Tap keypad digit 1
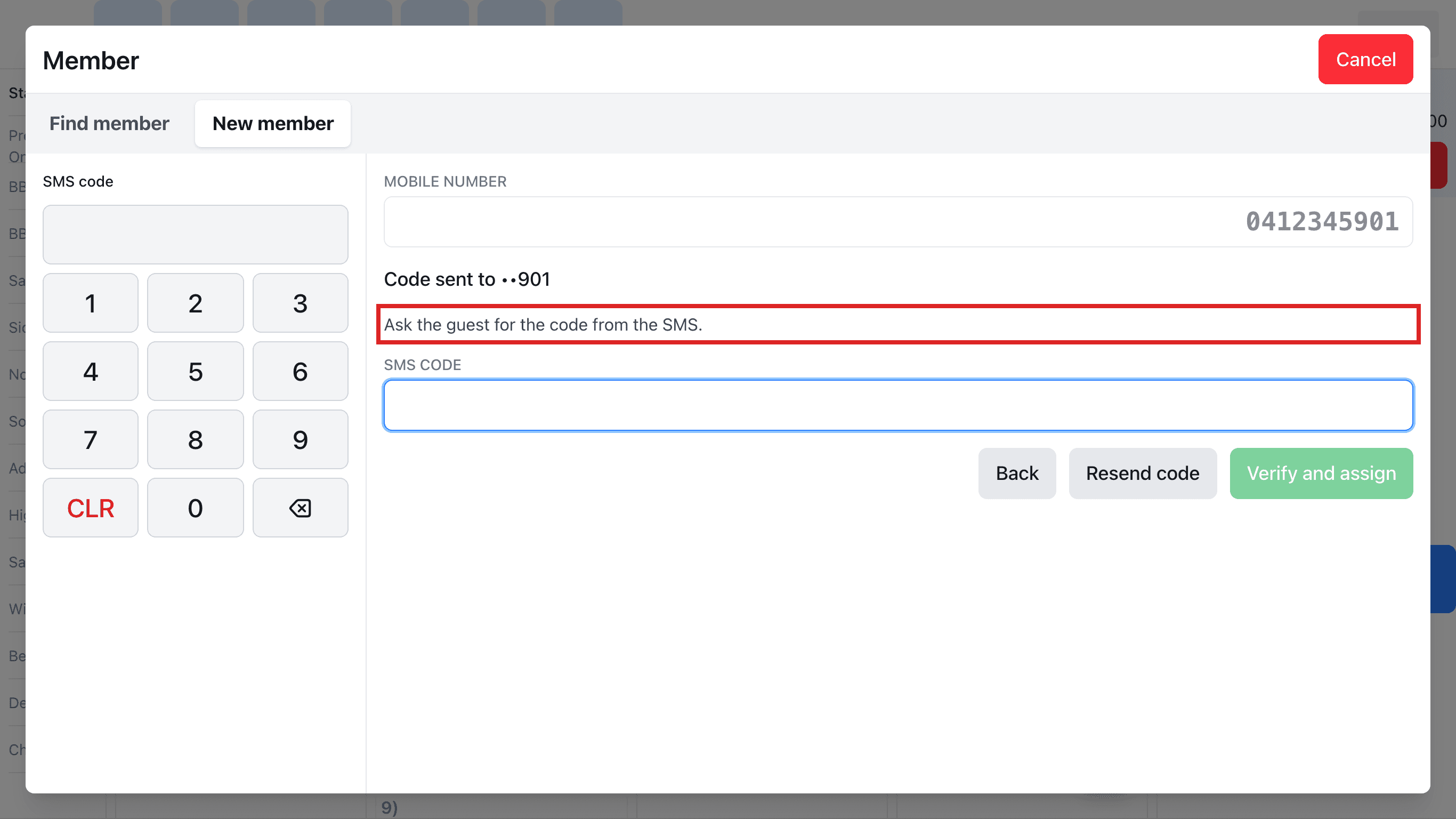The width and height of the screenshot is (1456, 819). click(x=91, y=303)
